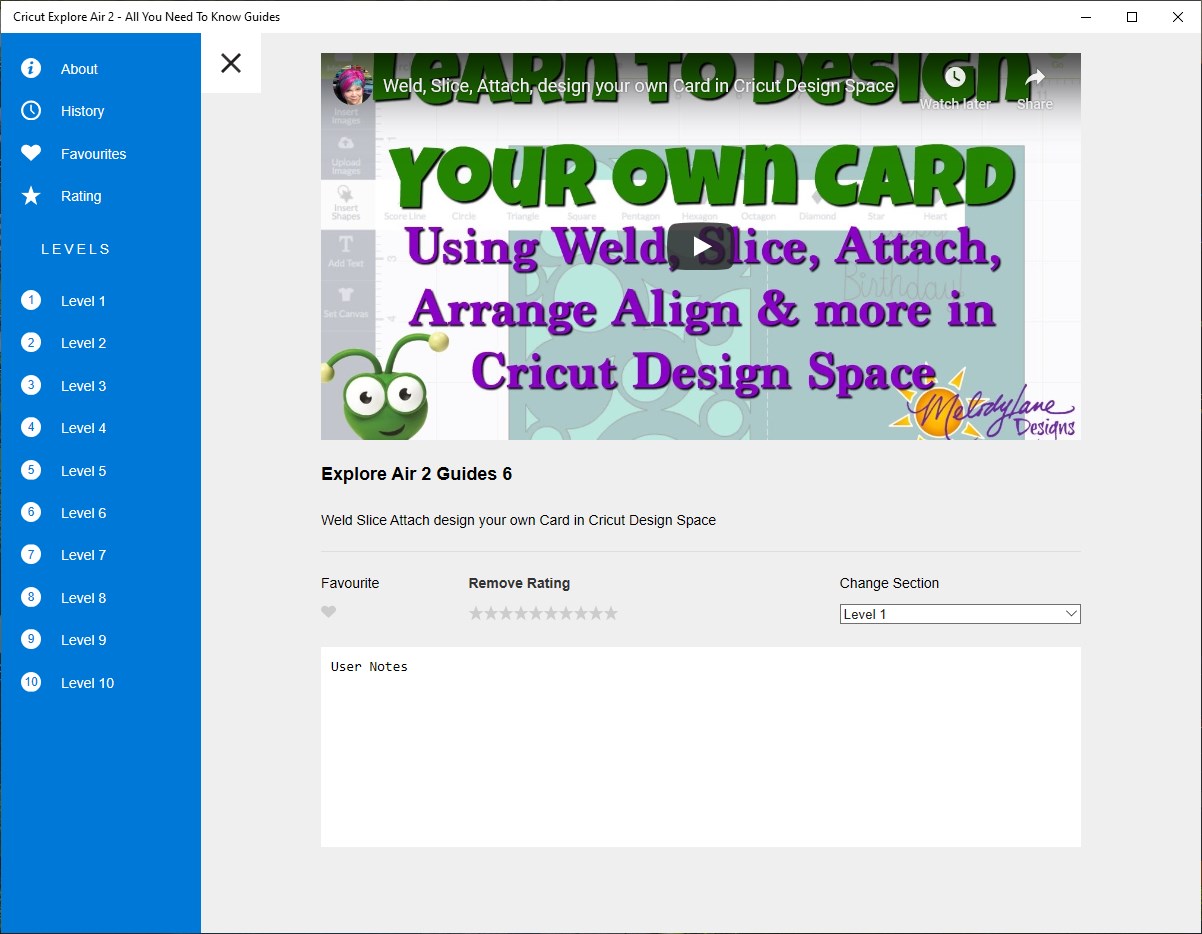Rate the guide one star
1202x934 pixels.
pyautogui.click(x=476, y=613)
